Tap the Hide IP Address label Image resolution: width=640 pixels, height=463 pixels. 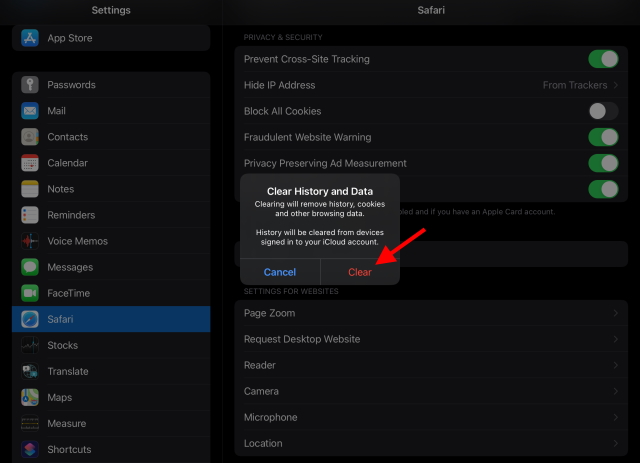coord(280,85)
